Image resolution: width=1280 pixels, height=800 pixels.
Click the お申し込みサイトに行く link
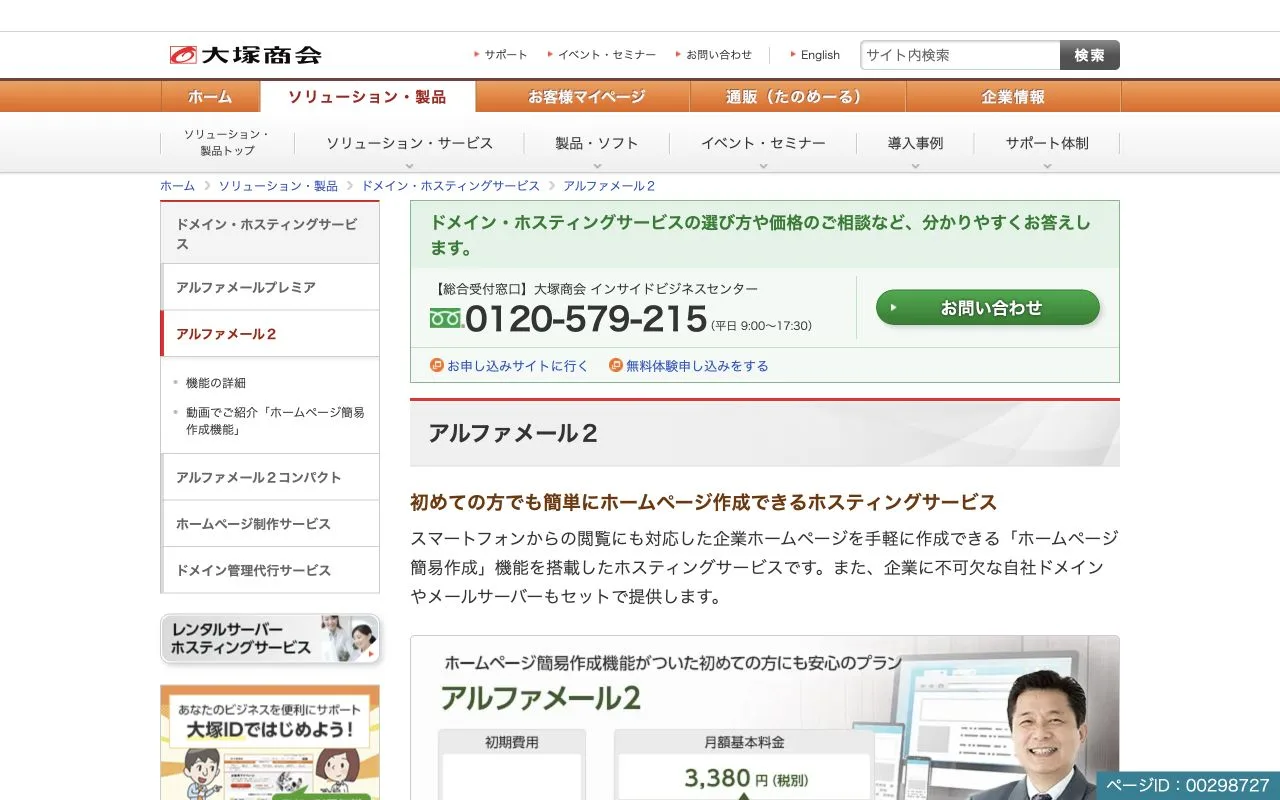[518, 366]
